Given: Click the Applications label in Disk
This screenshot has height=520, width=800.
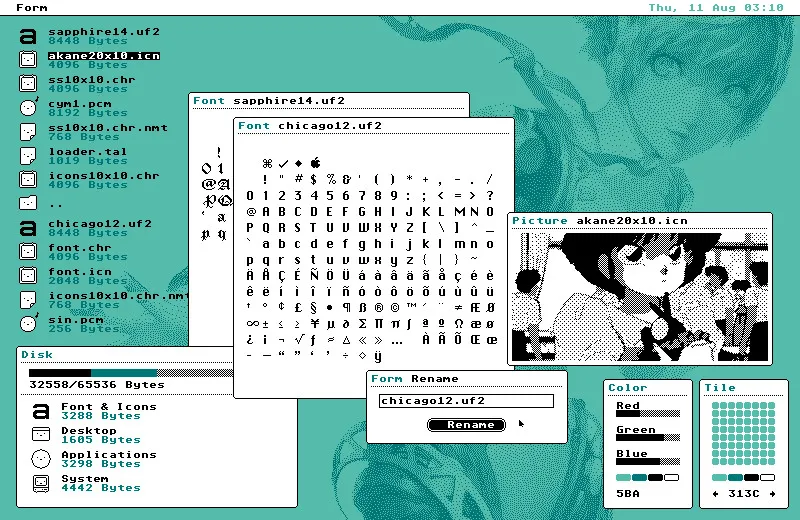Looking at the screenshot, I should tap(109, 454).
